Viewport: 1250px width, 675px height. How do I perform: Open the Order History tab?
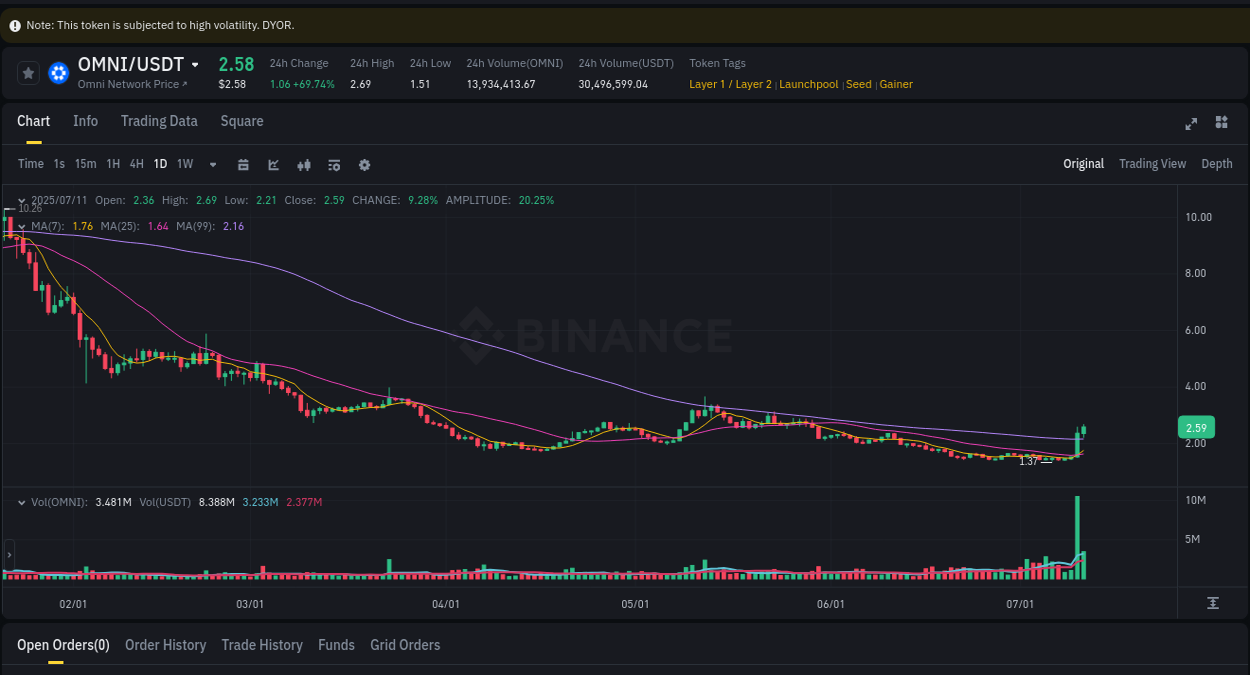165,645
